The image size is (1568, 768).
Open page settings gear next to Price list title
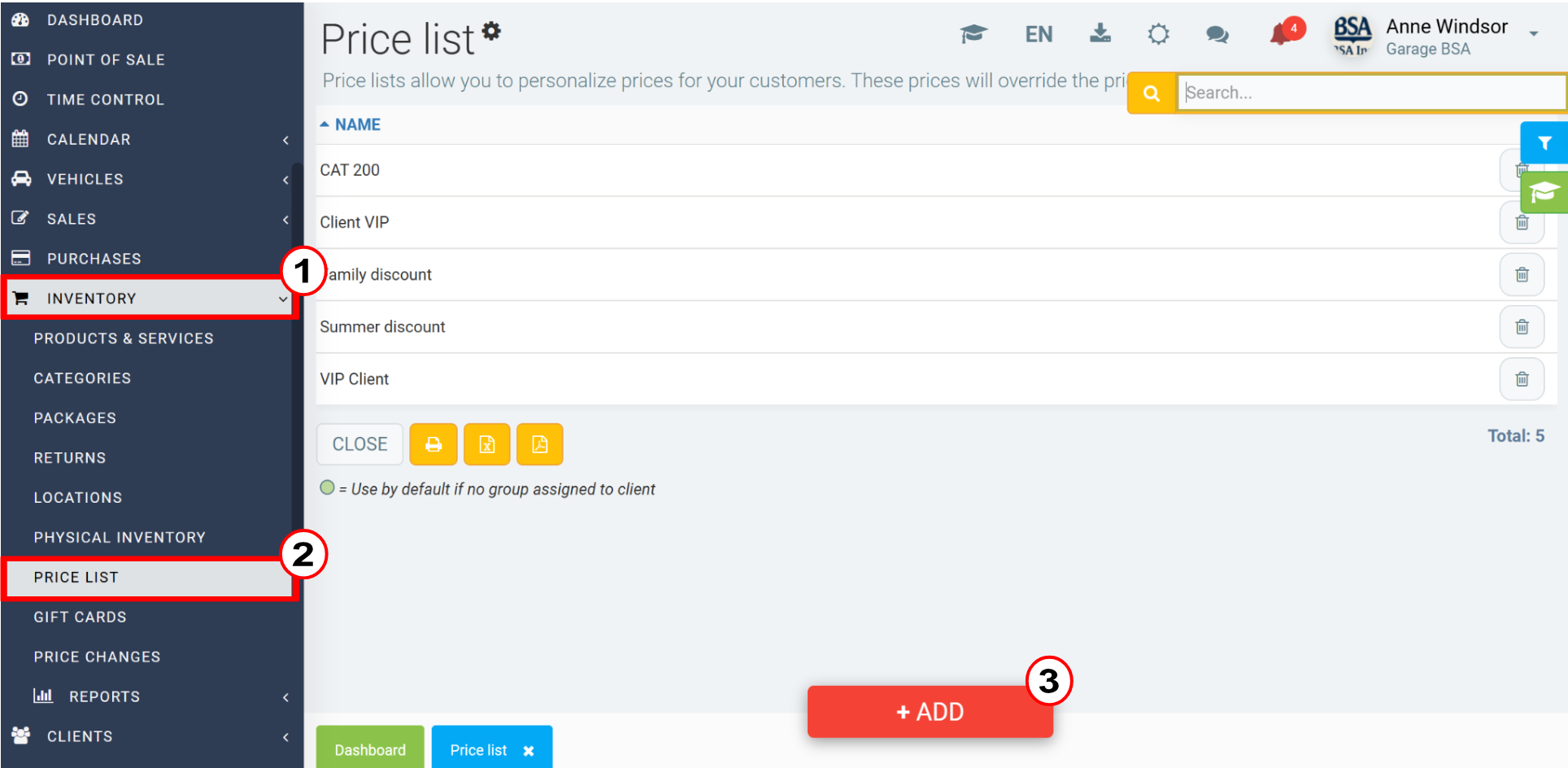click(x=491, y=31)
